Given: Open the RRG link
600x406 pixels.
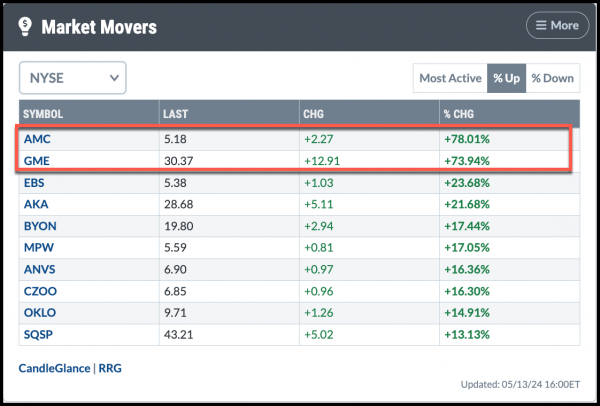Looking at the screenshot, I should 110,368.
